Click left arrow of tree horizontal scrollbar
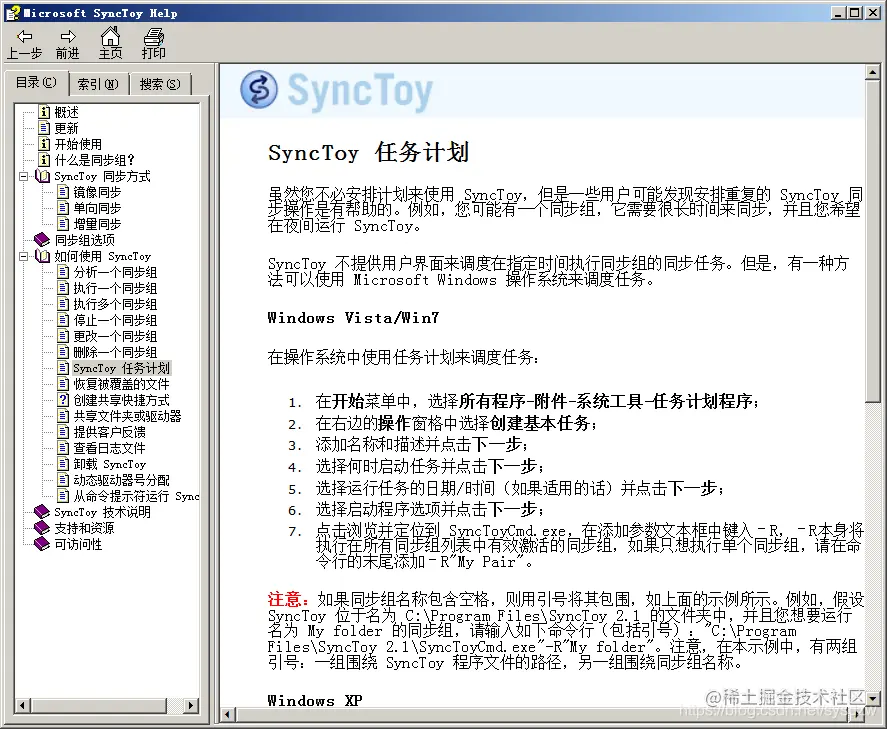Viewport: 887px width, 729px height. tap(23, 705)
